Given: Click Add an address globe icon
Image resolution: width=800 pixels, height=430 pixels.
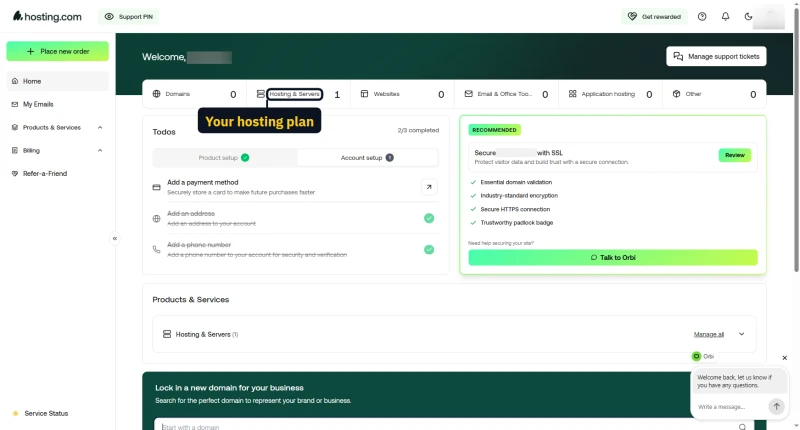Looking at the screenshot, I should point(157,219).
